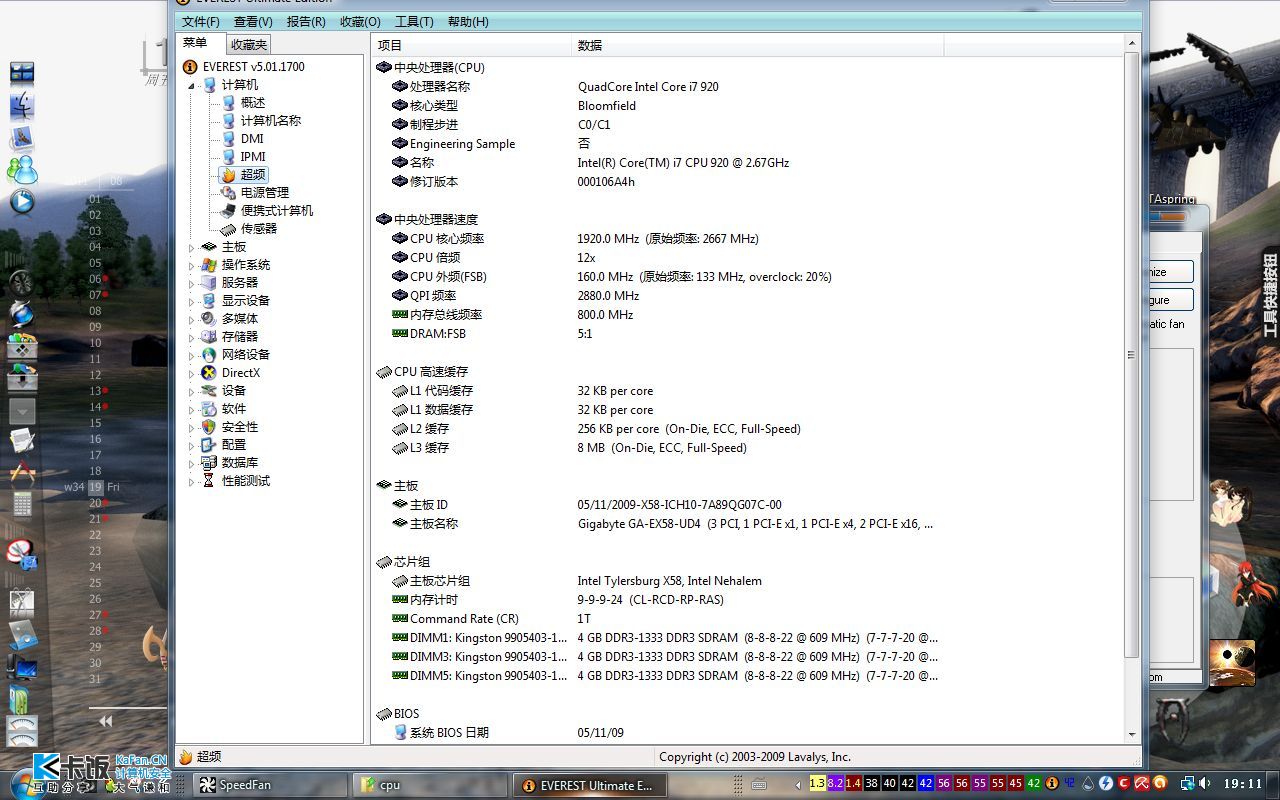The width and height of the screenshot is (1280, 800).
Task: Click the purple 8.2 sensor tray icon
Action: tap(835, 784)
